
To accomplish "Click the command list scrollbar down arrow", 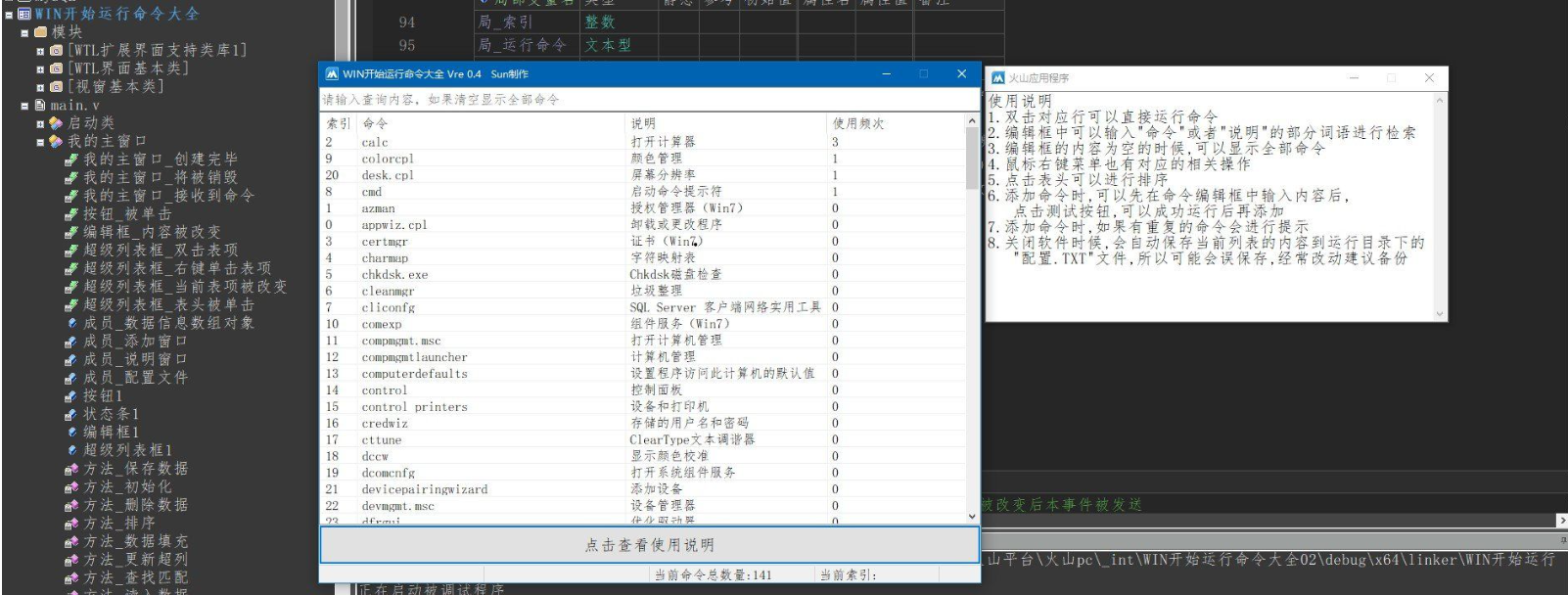I will click(x=972, y=516).
